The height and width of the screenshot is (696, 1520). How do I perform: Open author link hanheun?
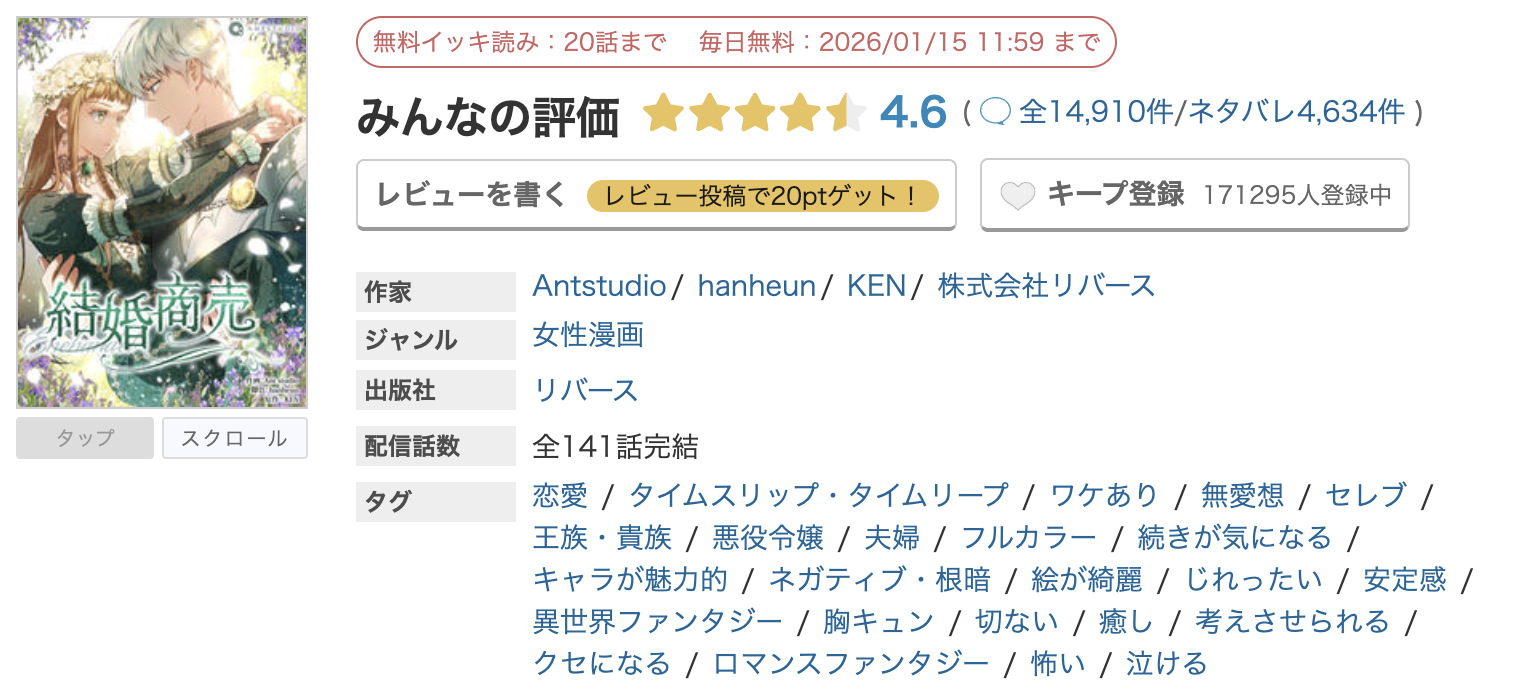(757, 286)
